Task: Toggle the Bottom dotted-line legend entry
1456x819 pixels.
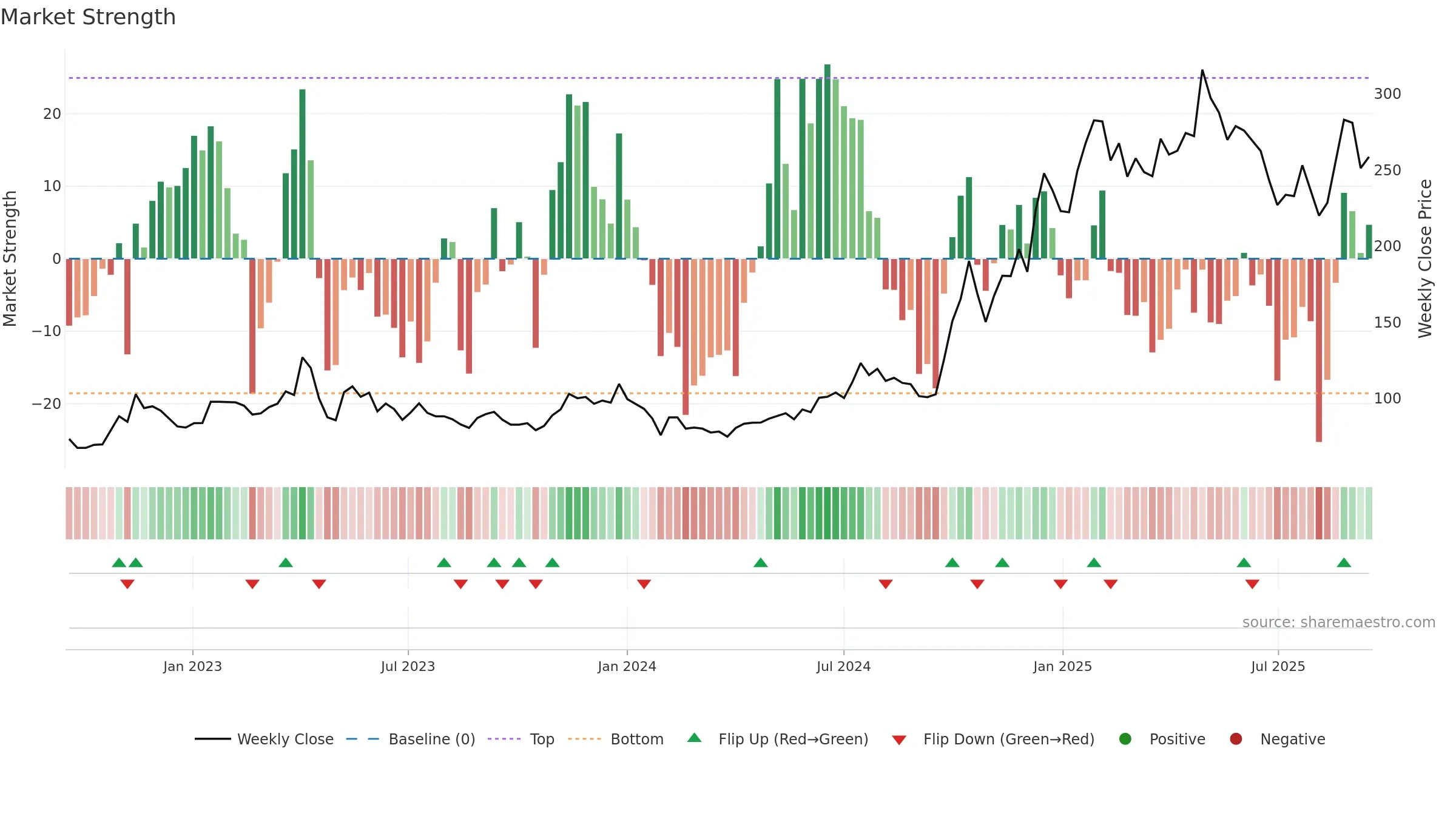Action: point(615,739)
